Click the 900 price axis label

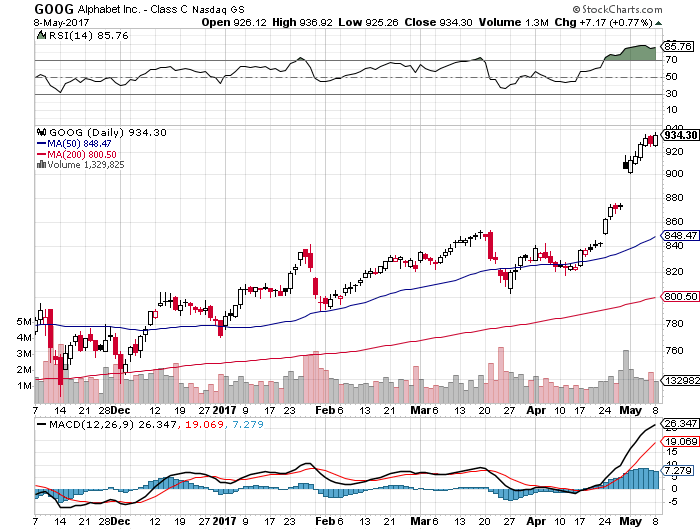click(674, 174)
